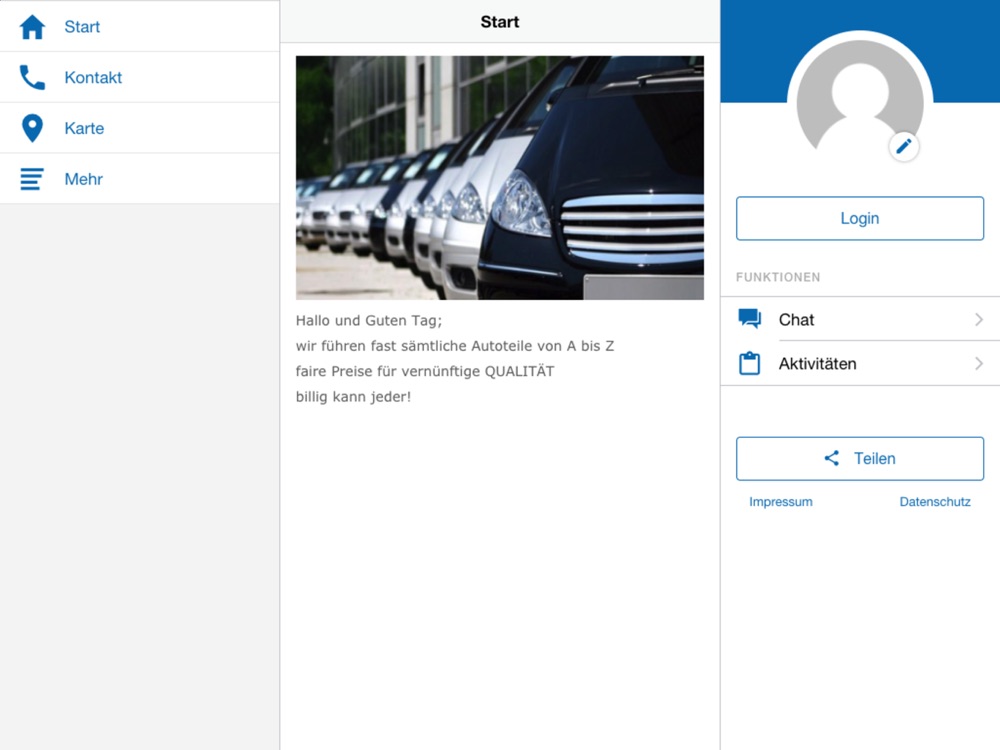This screenshot has height=750, width=1000.
Task: Click the 'faire Preise' QUALITÄT text line
Action: (425, 371)
